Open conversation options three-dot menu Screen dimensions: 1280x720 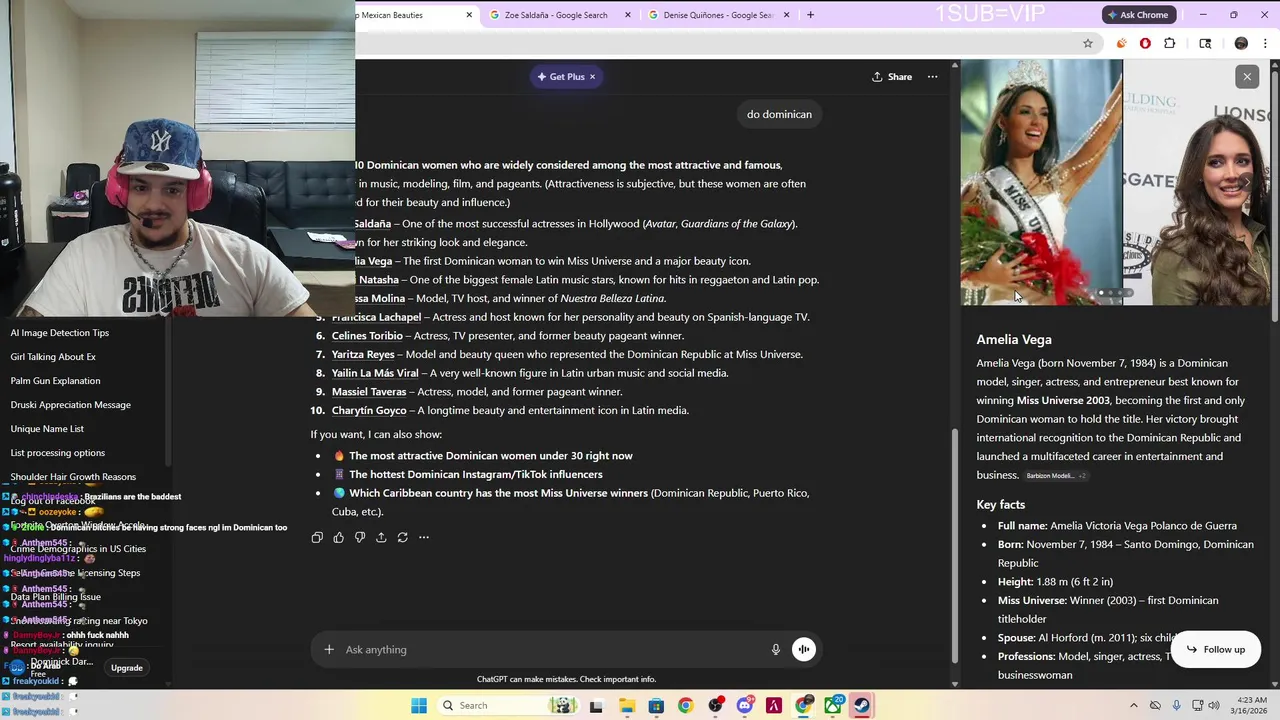click(932, 77)
